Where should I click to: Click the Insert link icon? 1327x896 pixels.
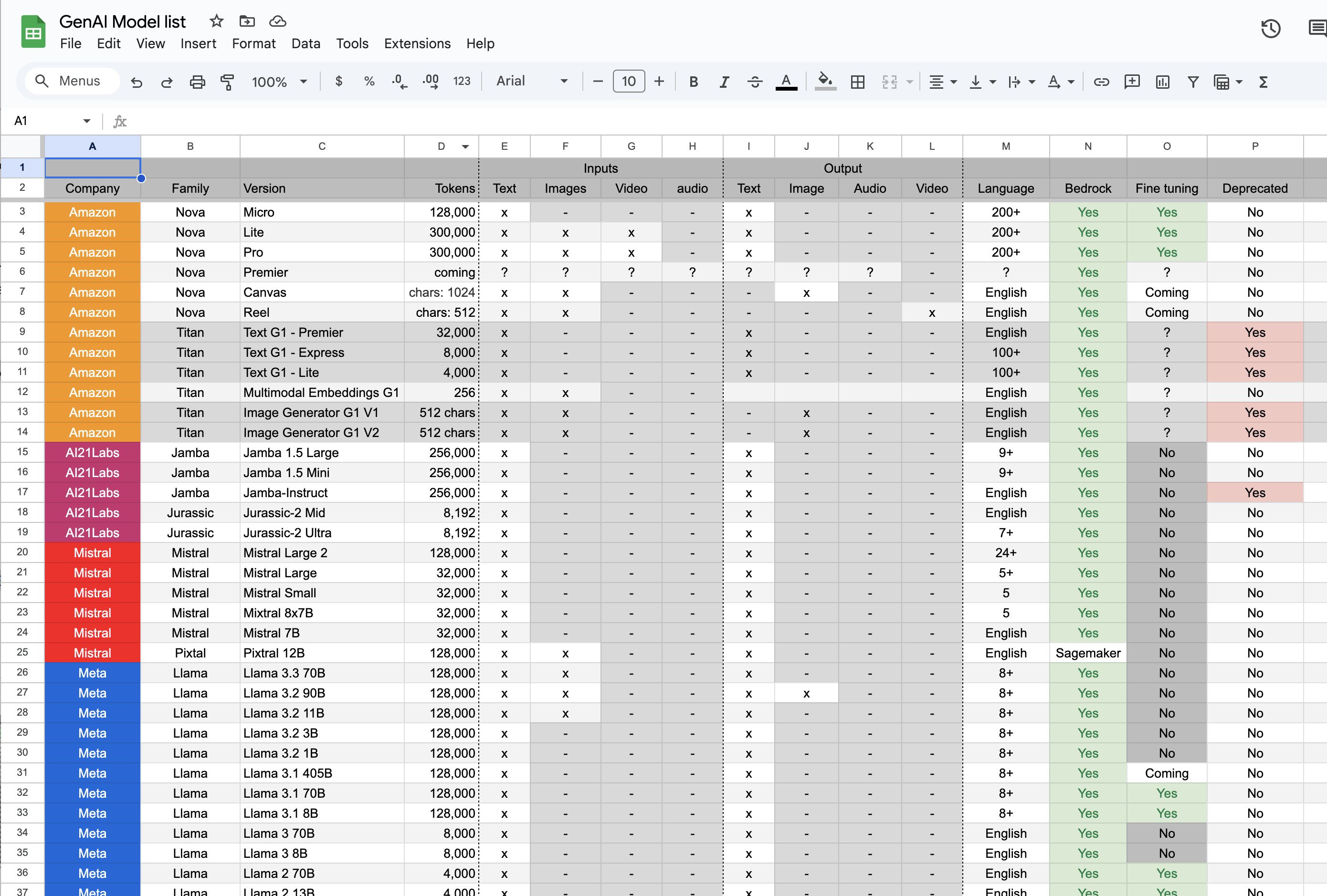pyautogui.click(x=1101, y=82)
